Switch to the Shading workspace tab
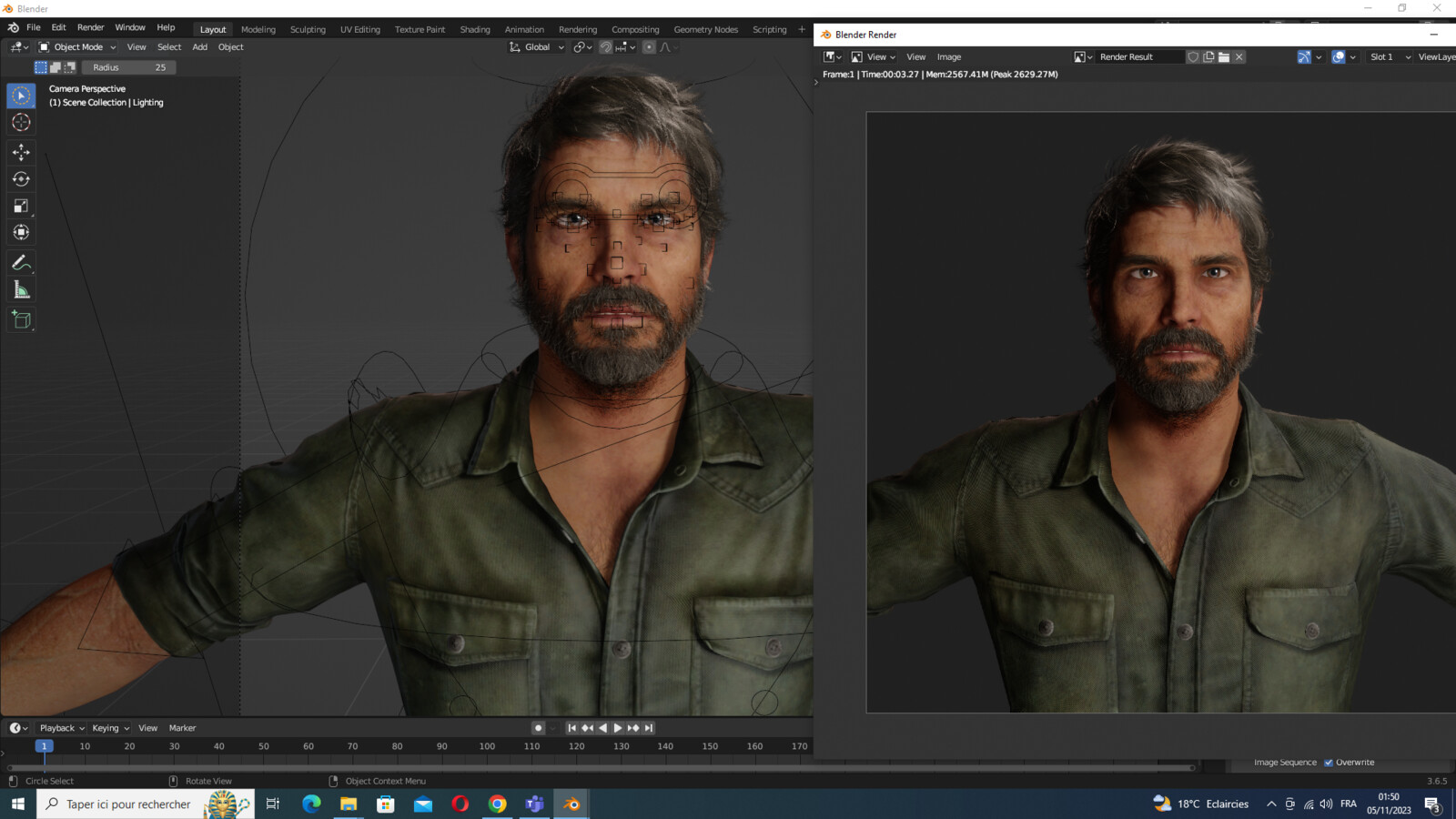This screenshot has height=819, width=1456. 475,29
